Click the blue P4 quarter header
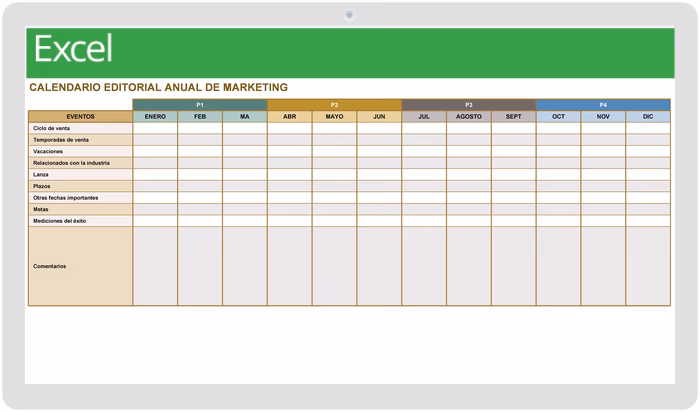This screenshot has width=700, height=412. point(603,105)
